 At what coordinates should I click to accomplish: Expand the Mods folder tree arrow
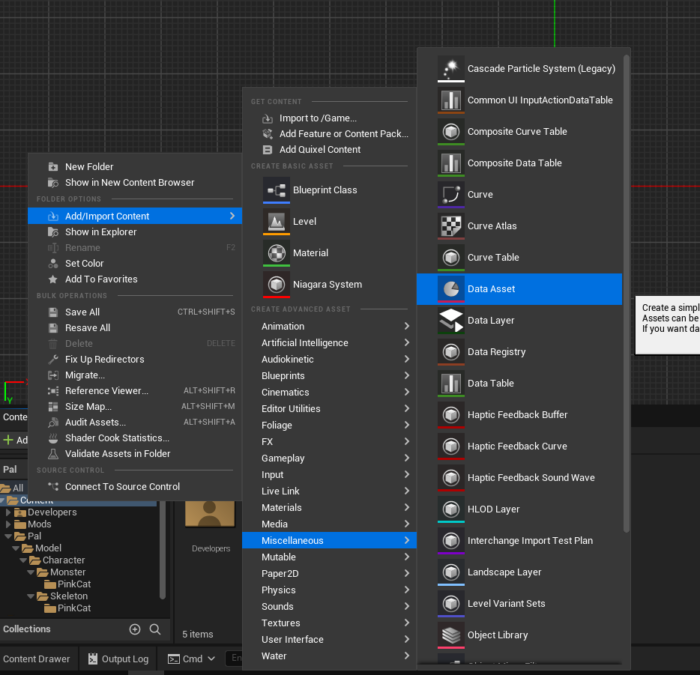(x=8, y=524)
